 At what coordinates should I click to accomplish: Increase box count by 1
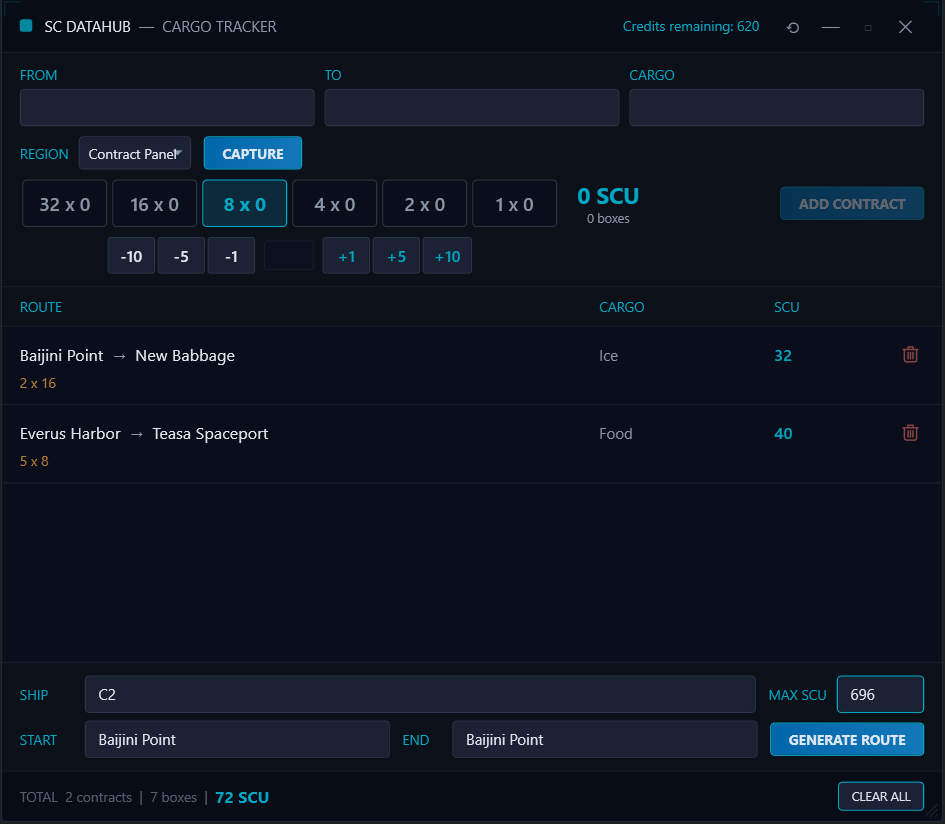pos(346,256)
